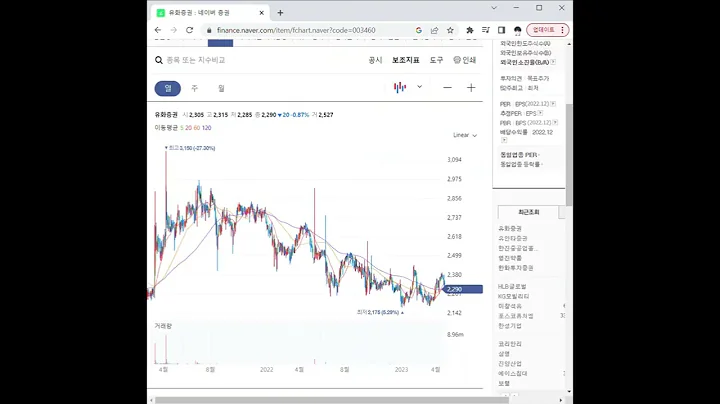This screenshot has height=404, width=720.
Task: Open 한성기업 in recent list
Action: click(x=510, y=325)
